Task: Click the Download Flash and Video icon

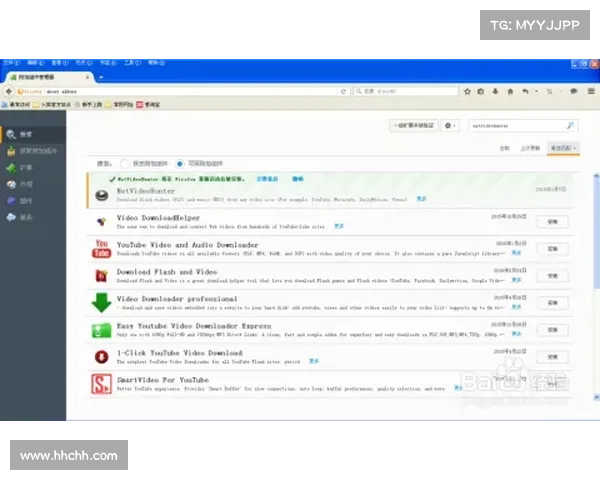Action: pos(101,275)
